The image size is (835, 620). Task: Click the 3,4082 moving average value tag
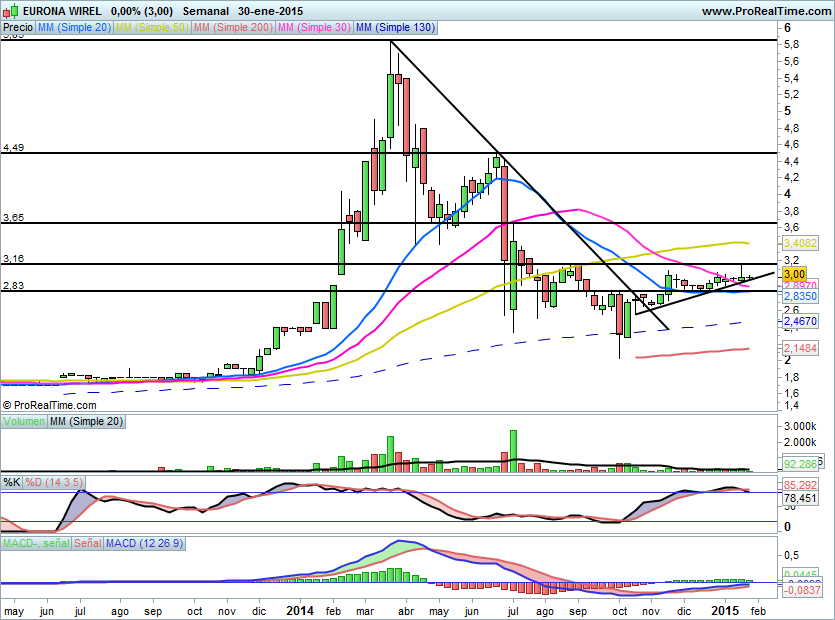click(x=800, y=243)
